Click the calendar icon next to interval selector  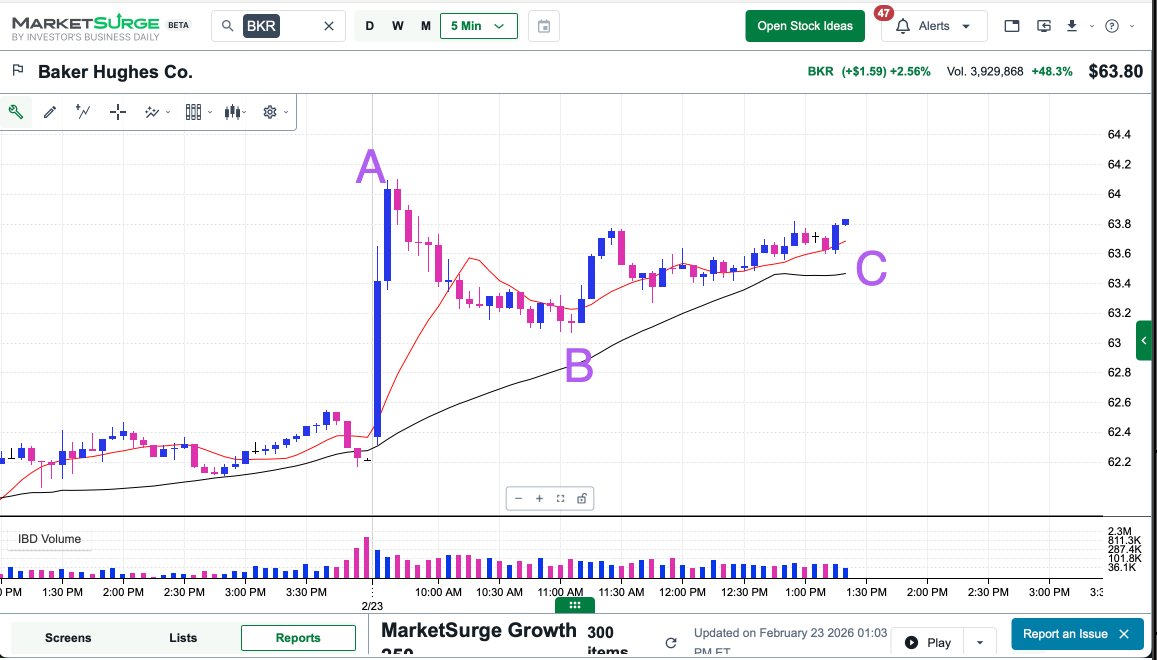pyautogui.click(x=542, y=26)
